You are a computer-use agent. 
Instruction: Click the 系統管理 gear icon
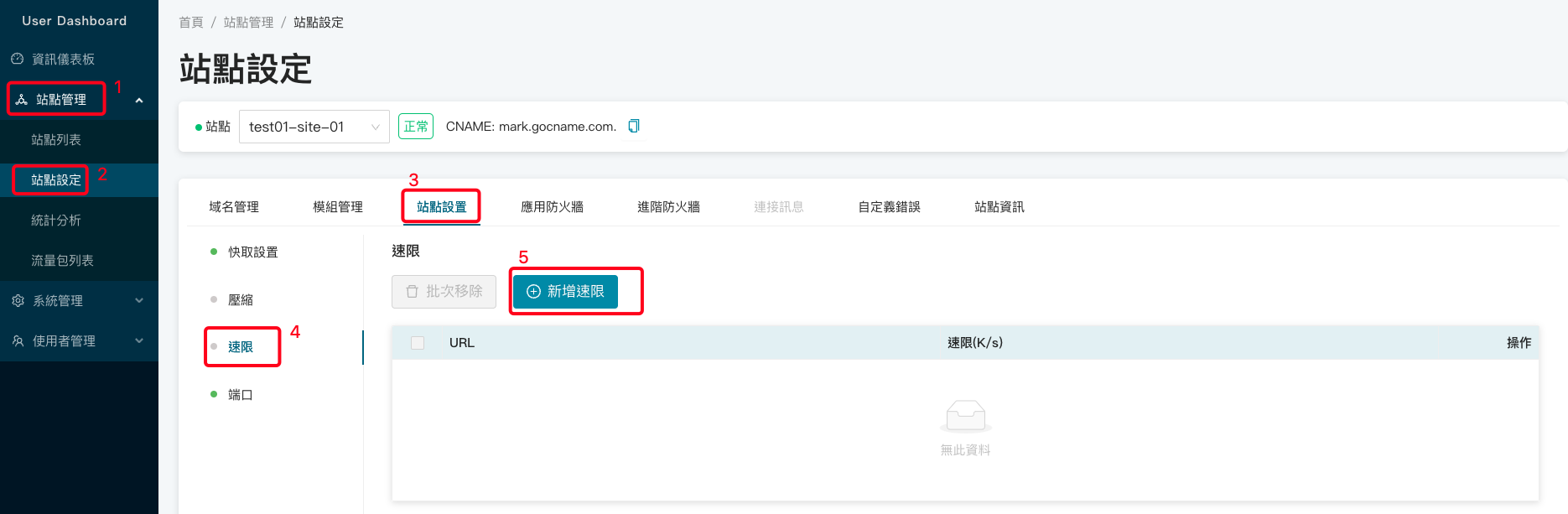[x=18, y=300]
